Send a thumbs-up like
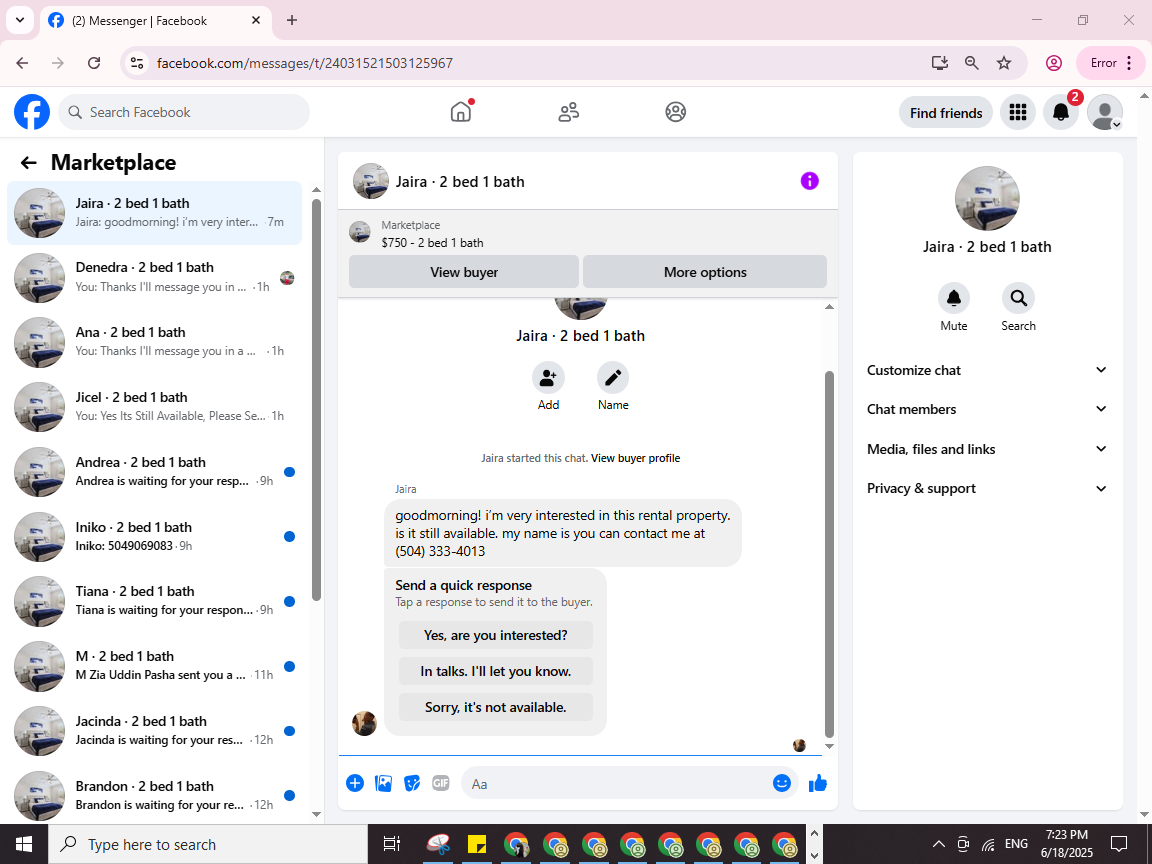The width and height of the screenshot is (1152, 864). point(818,783)
